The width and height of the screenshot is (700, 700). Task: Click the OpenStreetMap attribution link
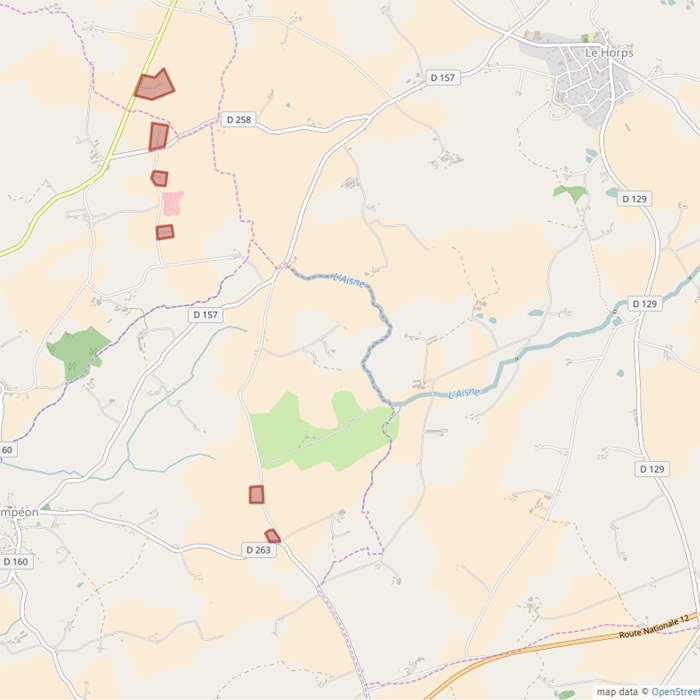[675, 692]
